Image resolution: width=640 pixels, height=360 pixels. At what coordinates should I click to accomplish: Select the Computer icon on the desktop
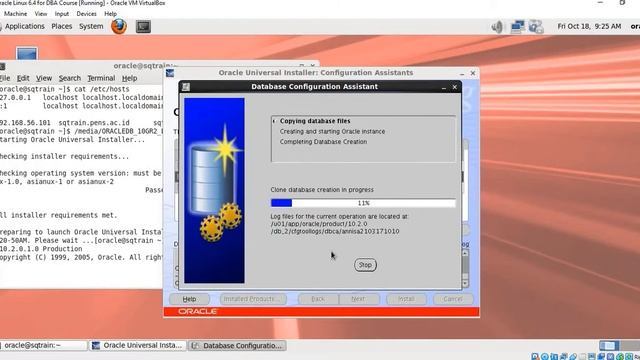tap(27, 54)
